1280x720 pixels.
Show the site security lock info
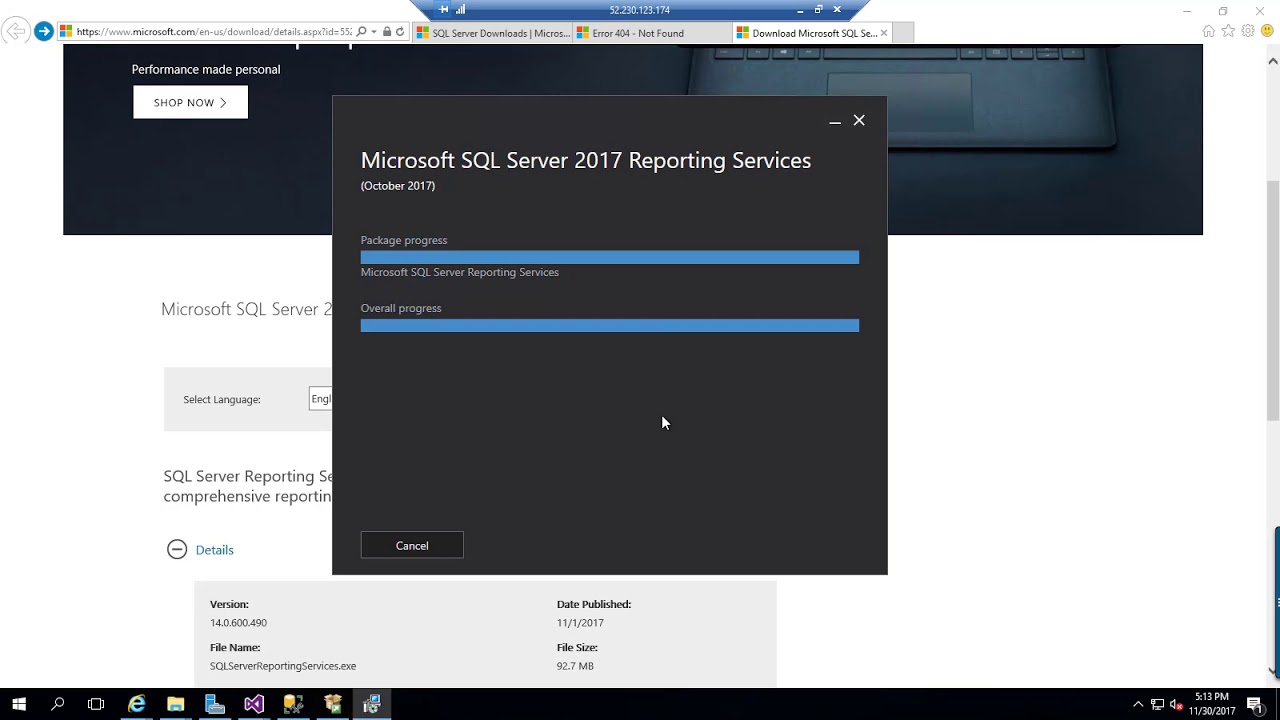(x=387, y=32)
